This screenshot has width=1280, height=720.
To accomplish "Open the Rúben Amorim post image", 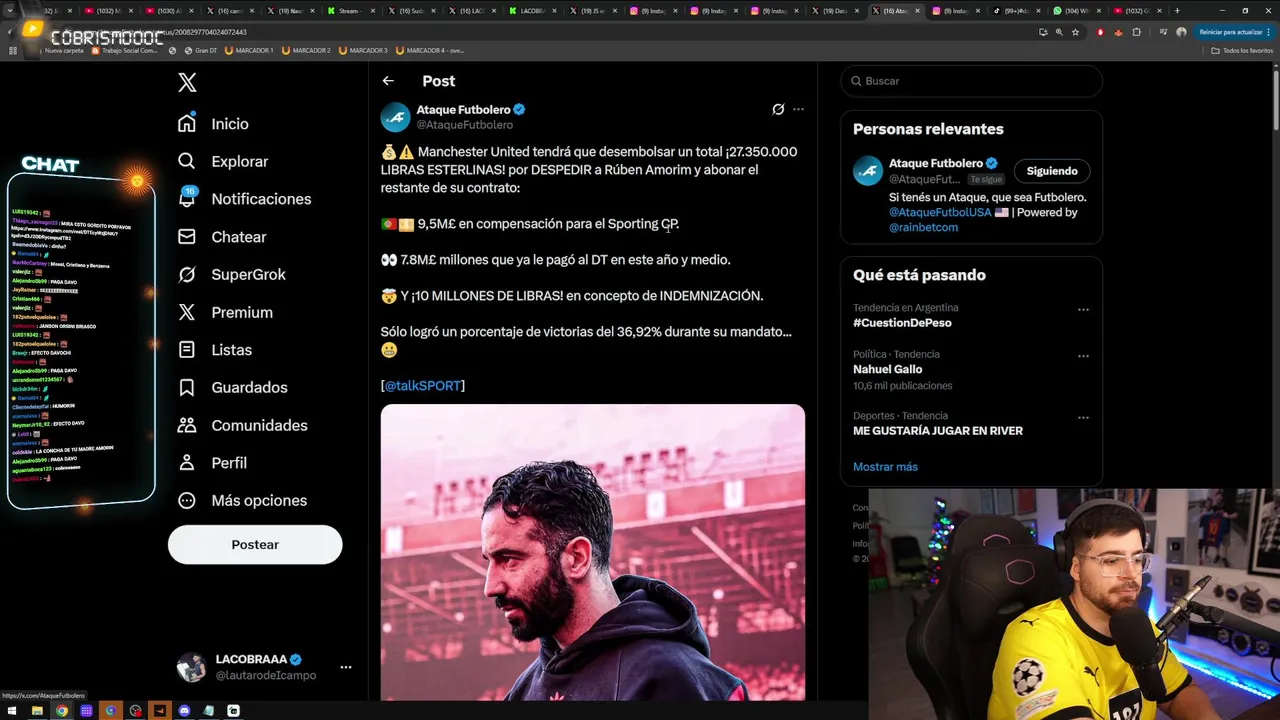I will coord(593,552).
